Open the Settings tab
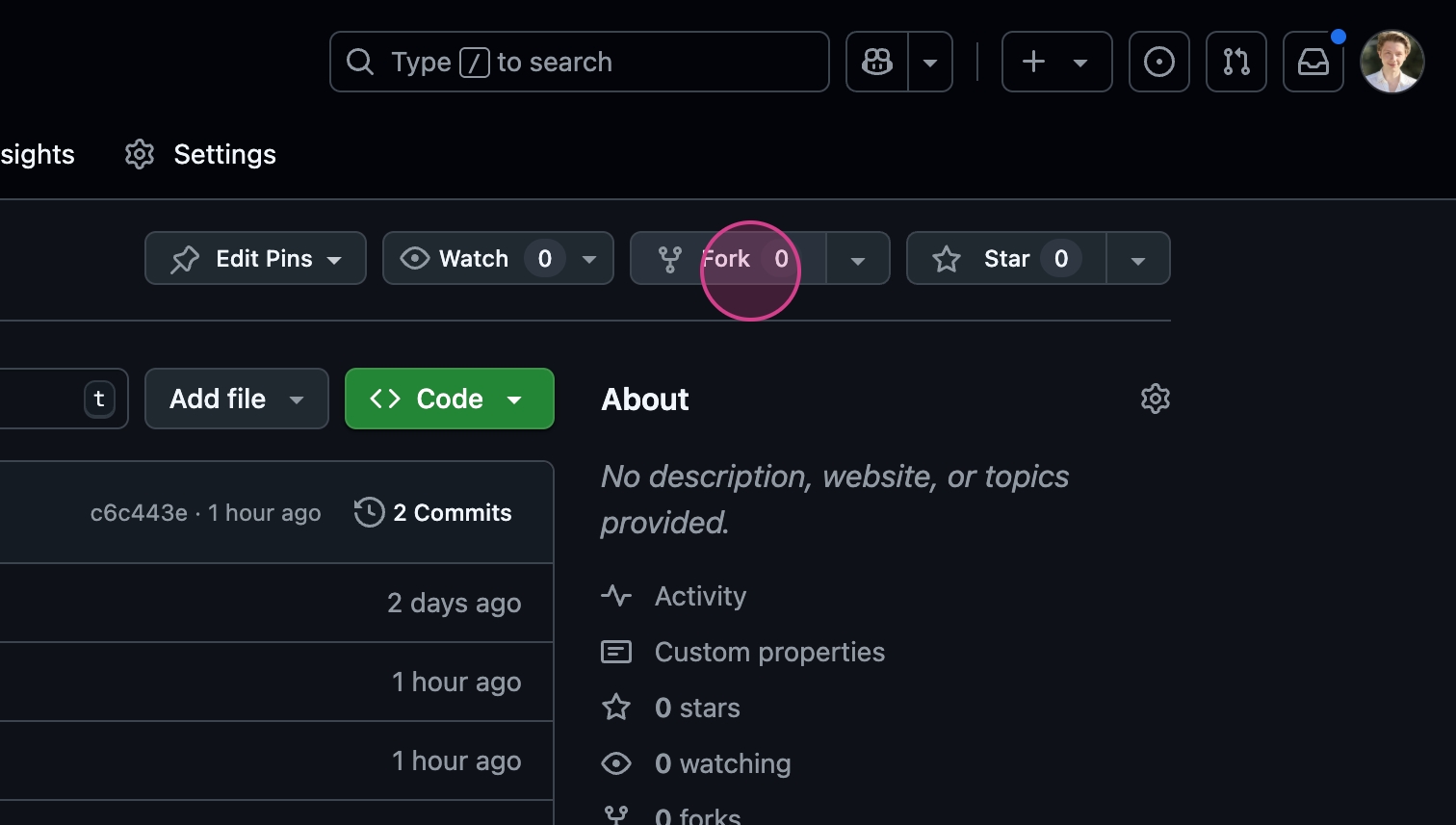The image size is (1456, 825). tap(201, 154)
